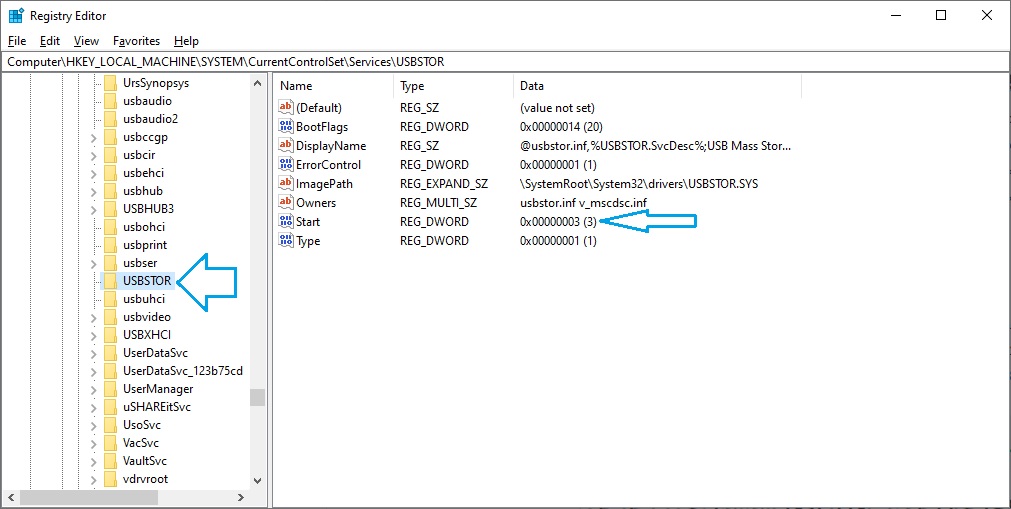Click the usbehci folder icon
Screen dimensions: 1011x509
point(110,173)
